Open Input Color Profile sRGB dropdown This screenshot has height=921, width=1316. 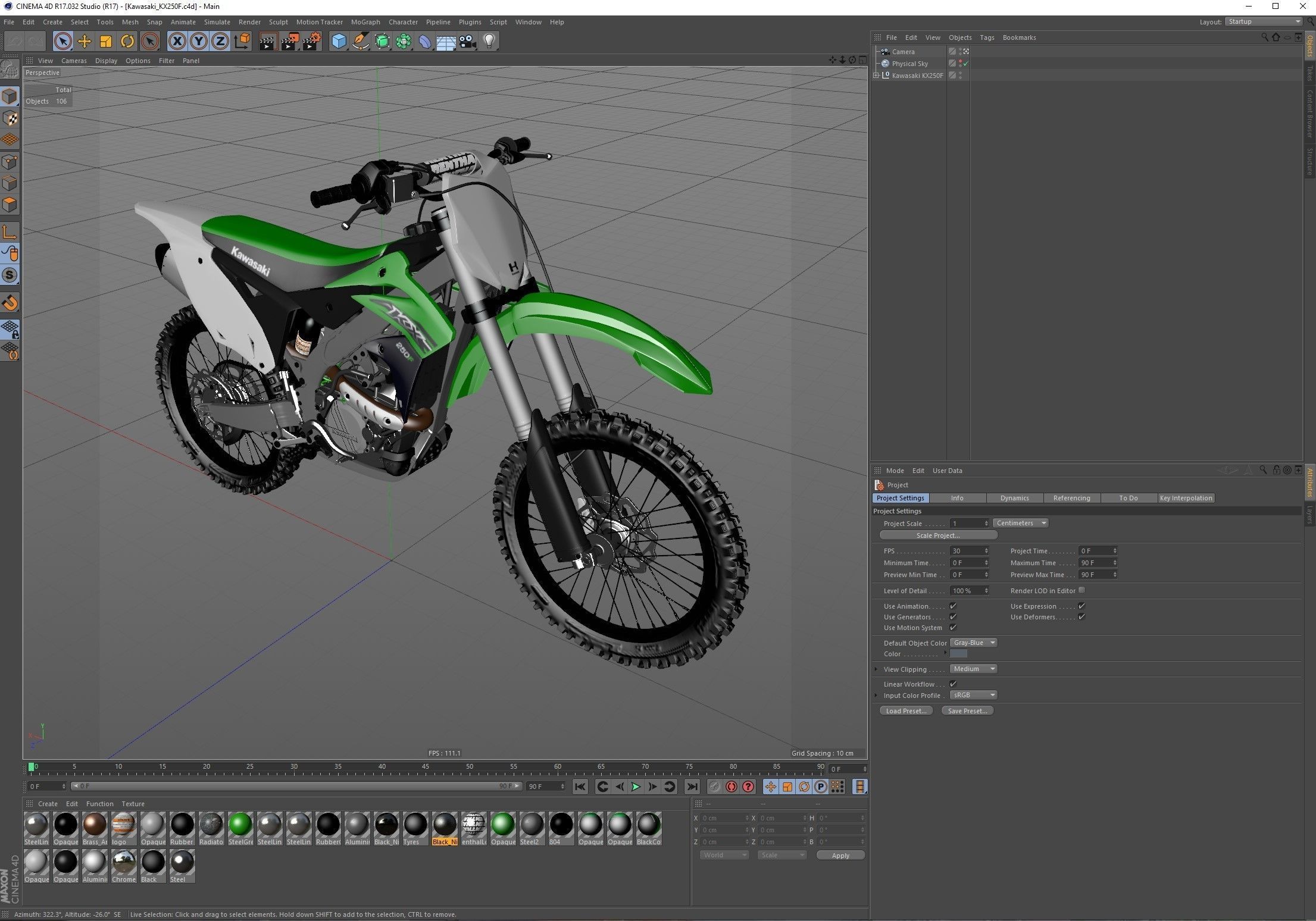pyautogui.click(x=973, y=695)
